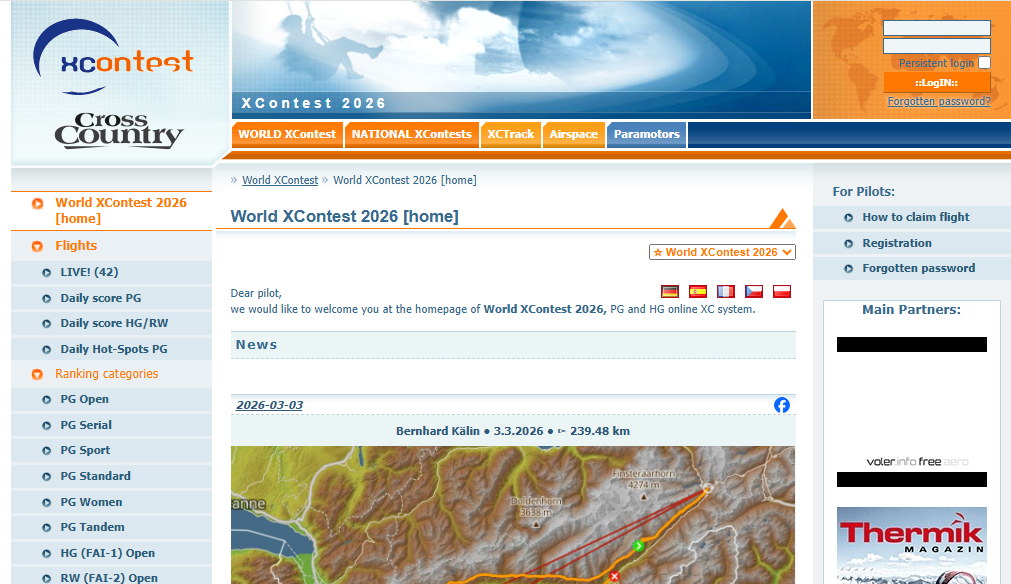The width and height of the screenshot is (1011, 584).
Task: Open PG Standard ranking
Action: (112, 476)
